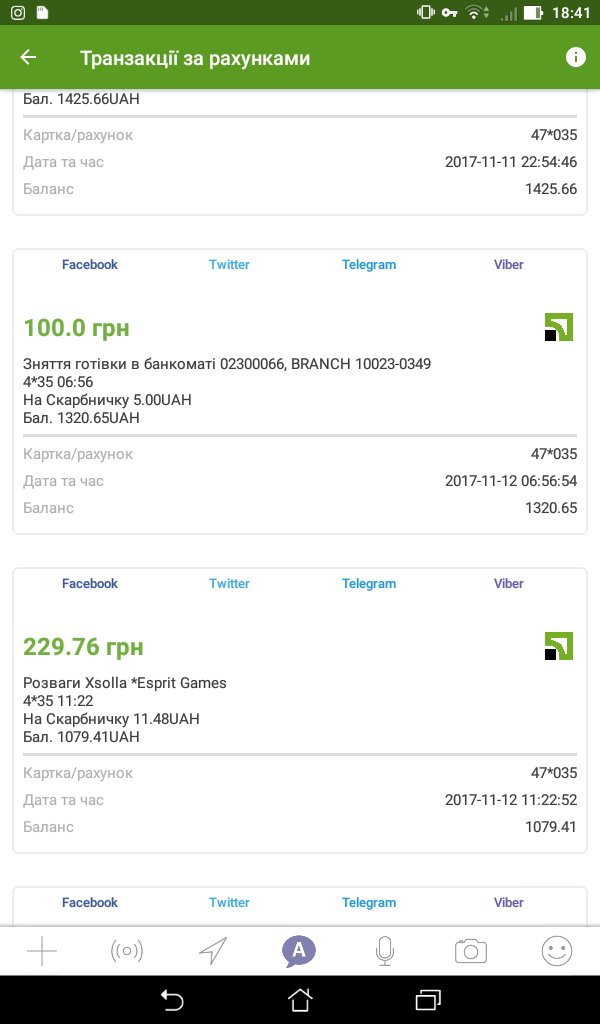This screenshot has height=1024, width=600.
Task: Tap PrivatBank logo on 100.0 грн transaction
Action: coord(558,327)
